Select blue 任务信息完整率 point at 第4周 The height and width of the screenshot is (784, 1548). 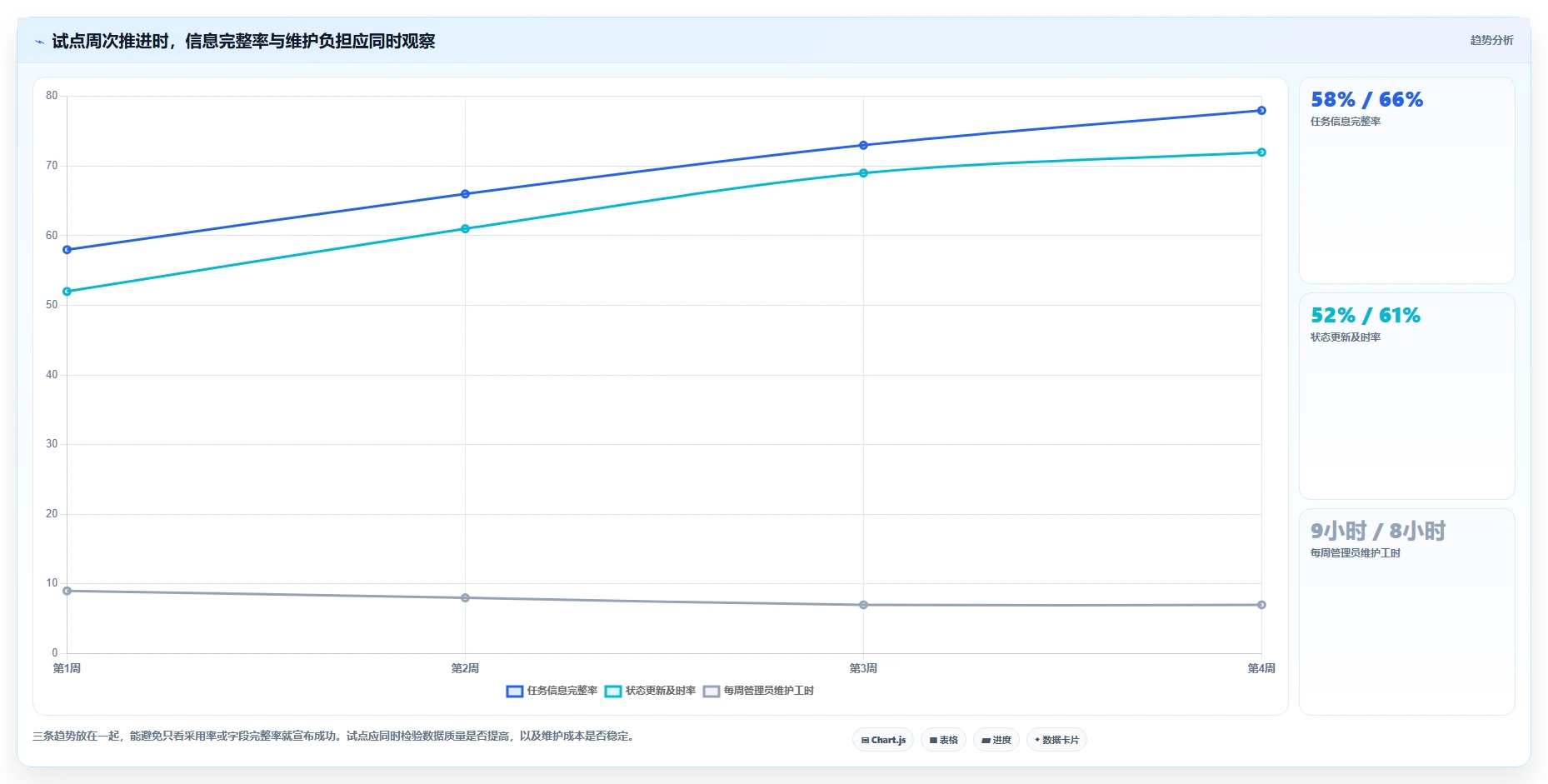click(x=1261, y=111)
